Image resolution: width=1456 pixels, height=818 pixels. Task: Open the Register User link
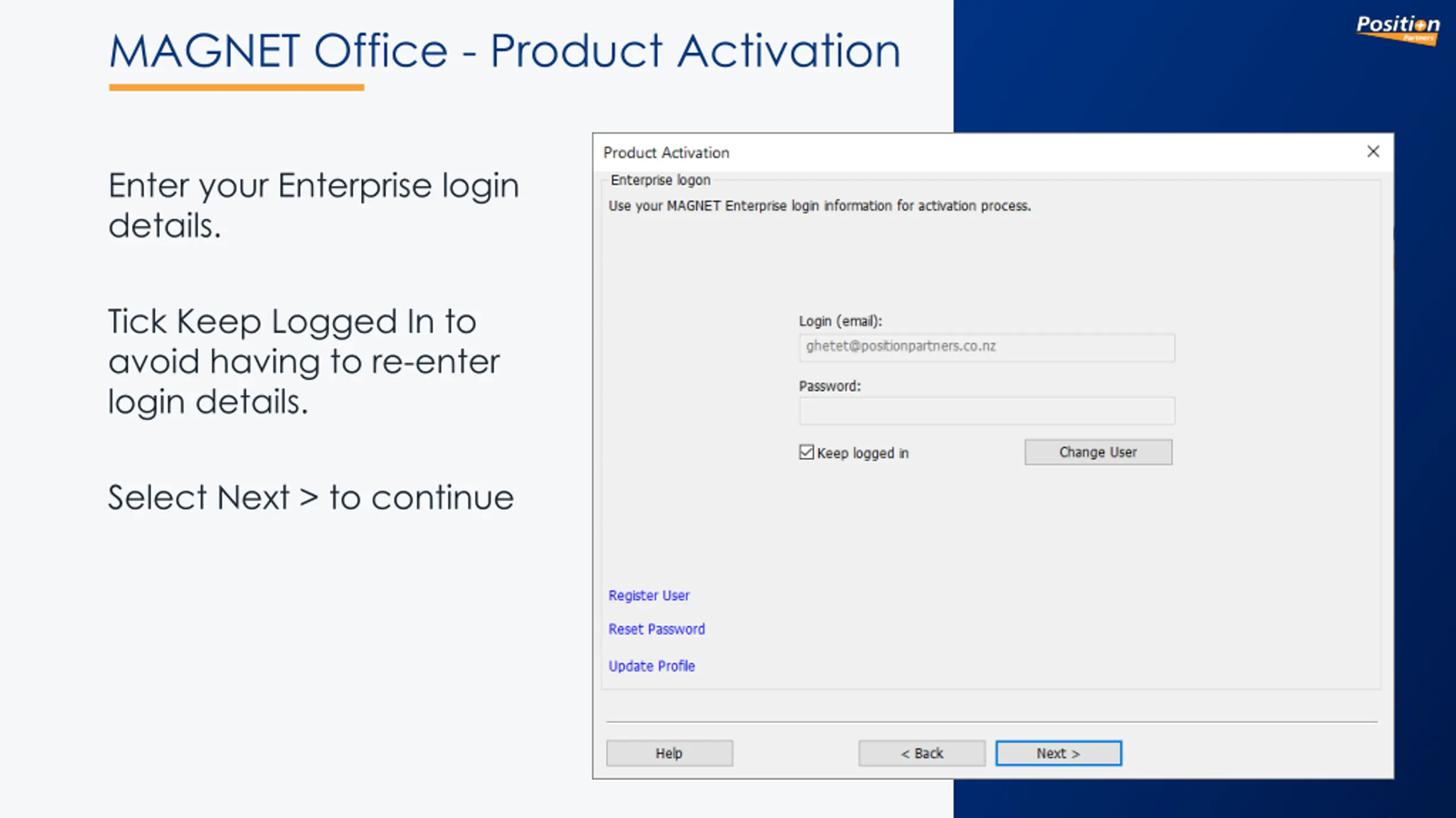[x=649, y=595]
